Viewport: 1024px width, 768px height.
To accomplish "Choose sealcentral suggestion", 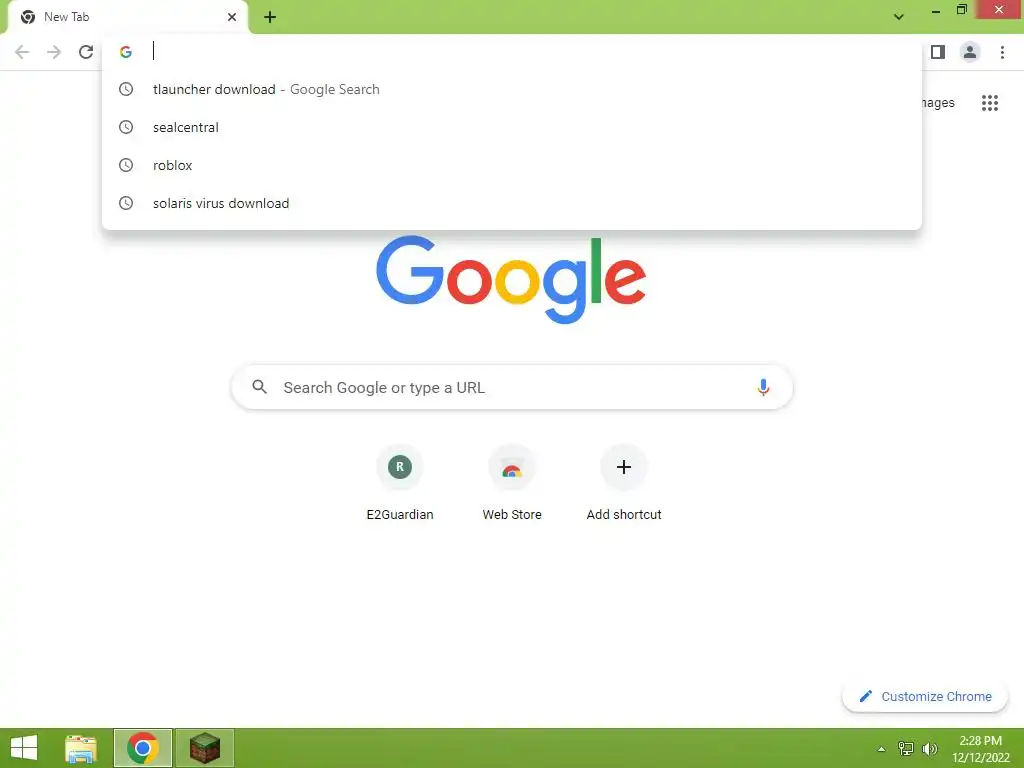I will click(512, 127).
